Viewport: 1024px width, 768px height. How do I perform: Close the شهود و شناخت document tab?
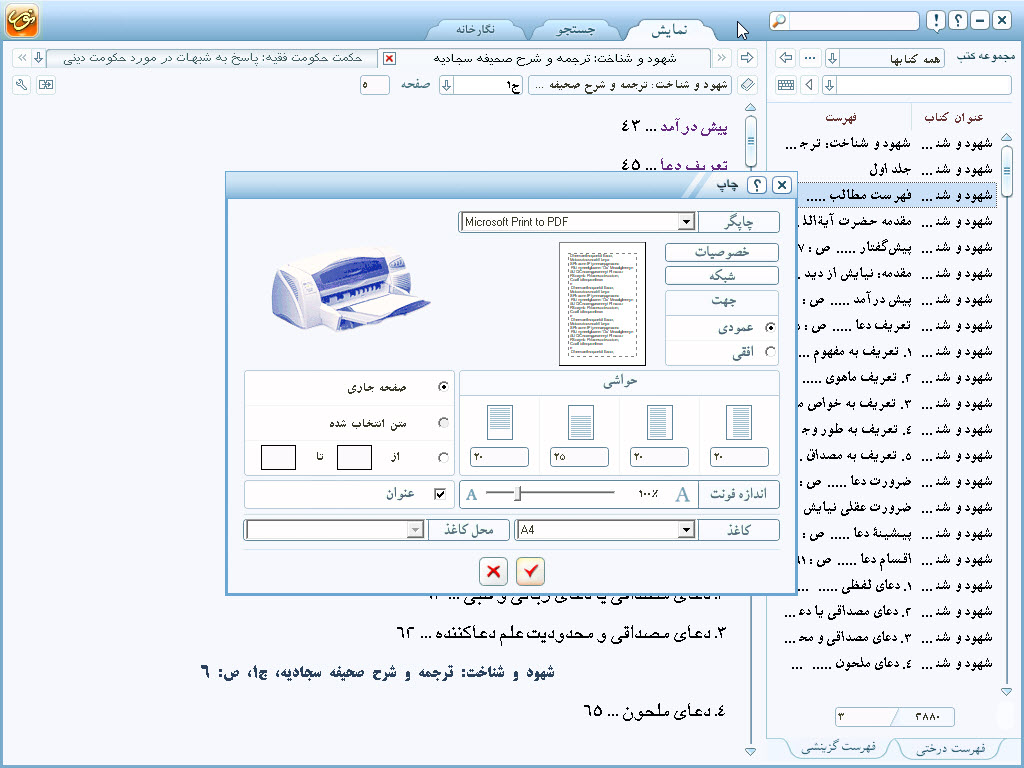click(x=390, y=58)
